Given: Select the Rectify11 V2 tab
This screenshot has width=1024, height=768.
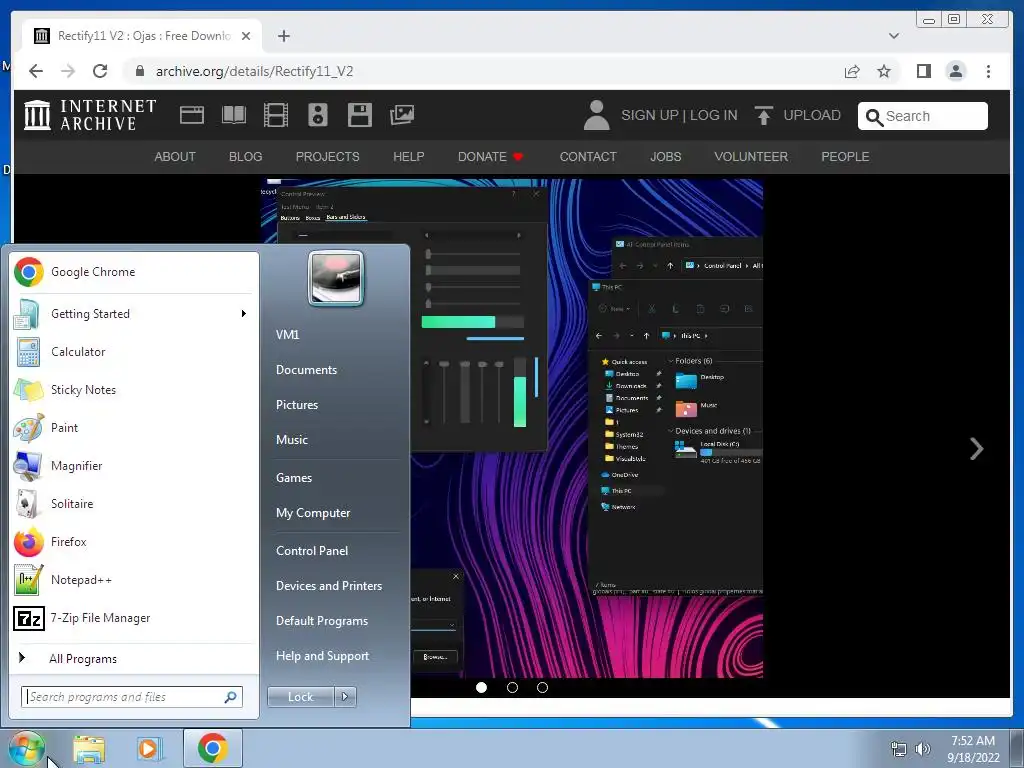Looking at the screenshot, I should point(142,36).
